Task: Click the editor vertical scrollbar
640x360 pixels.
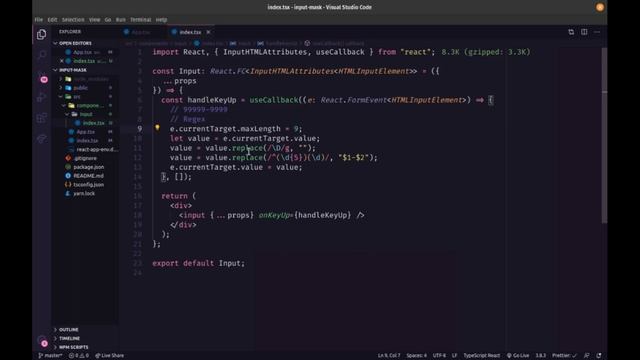Action: click(604, 135)
